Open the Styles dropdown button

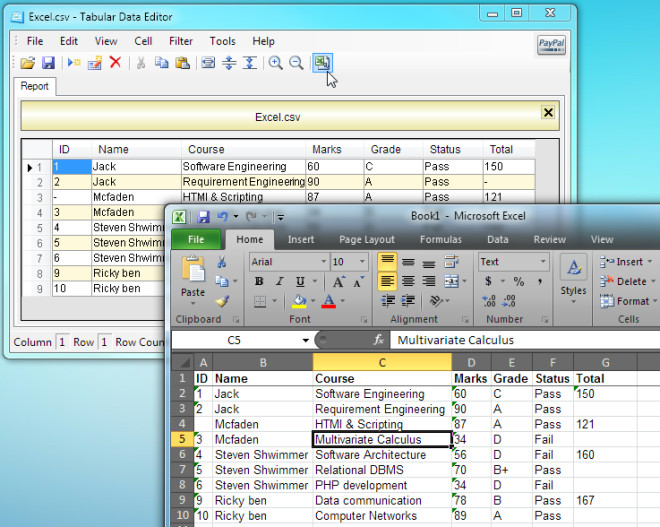[x=573, y=280]
